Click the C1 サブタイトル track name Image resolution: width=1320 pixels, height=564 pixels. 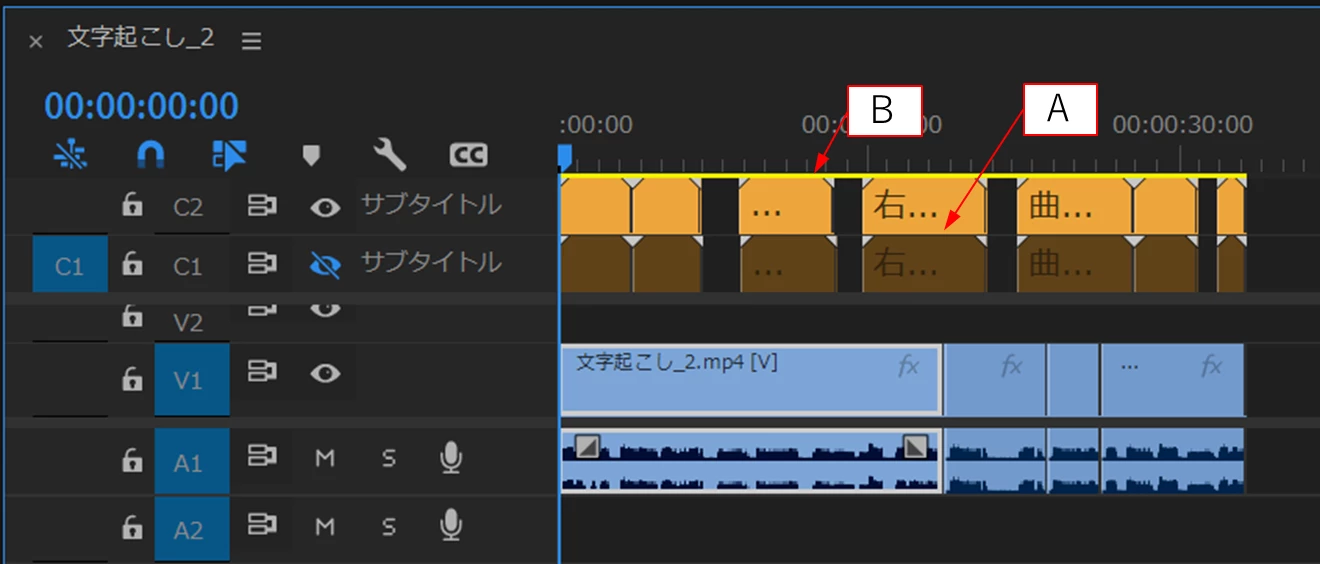[x=431, y=262]
